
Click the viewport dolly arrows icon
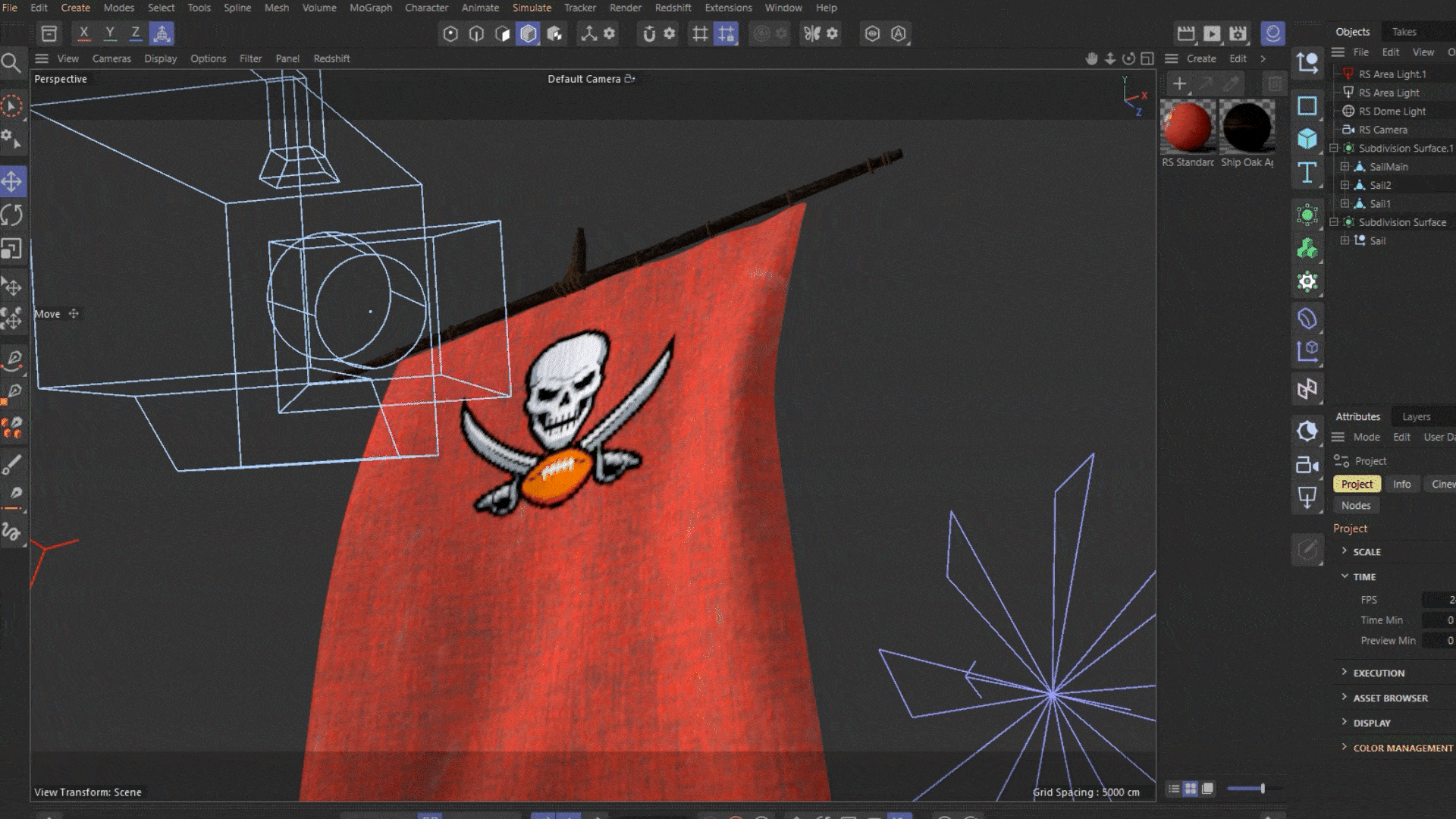1110,58
